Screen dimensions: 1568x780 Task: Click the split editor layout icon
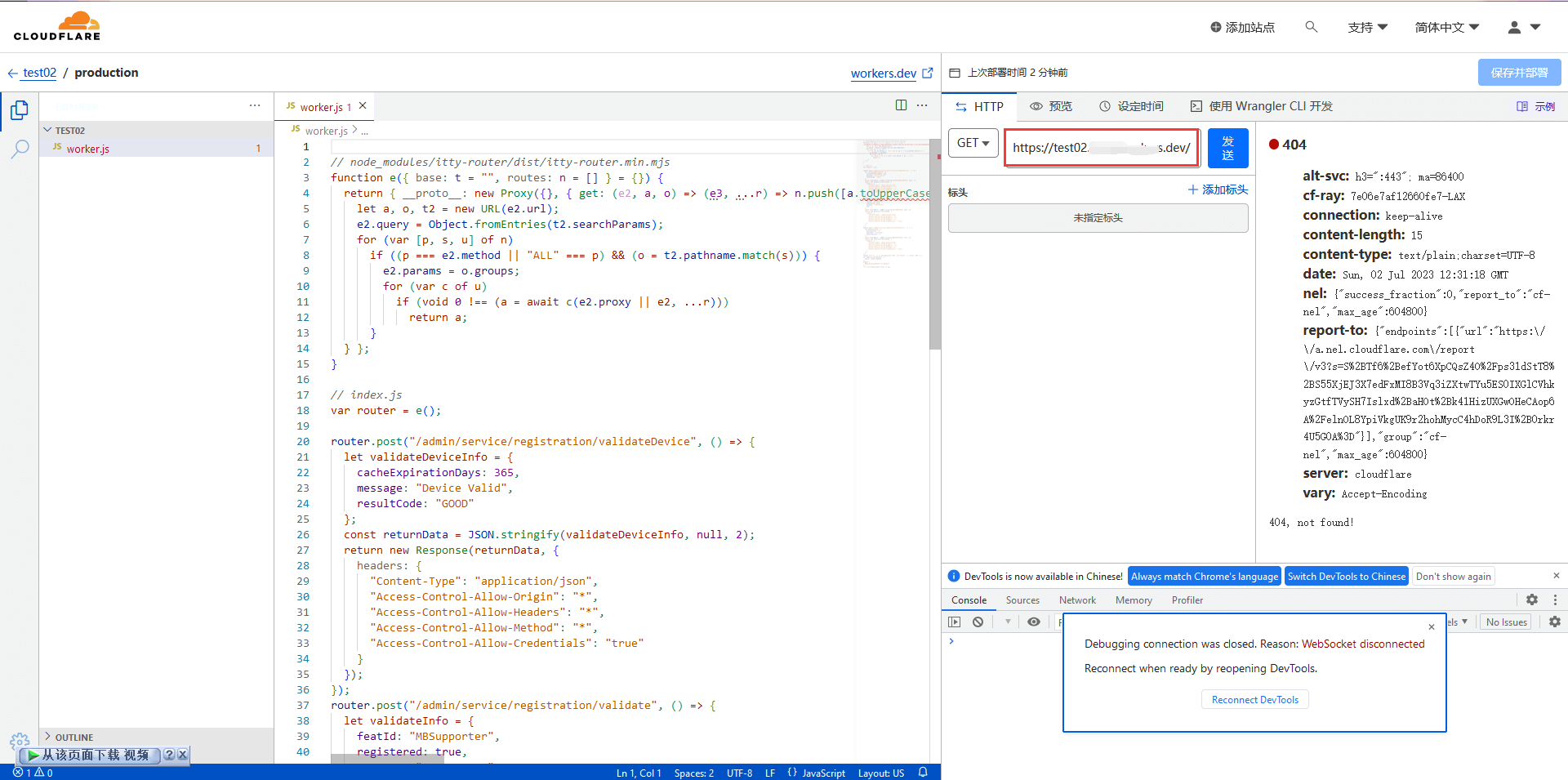pos(901,105)
